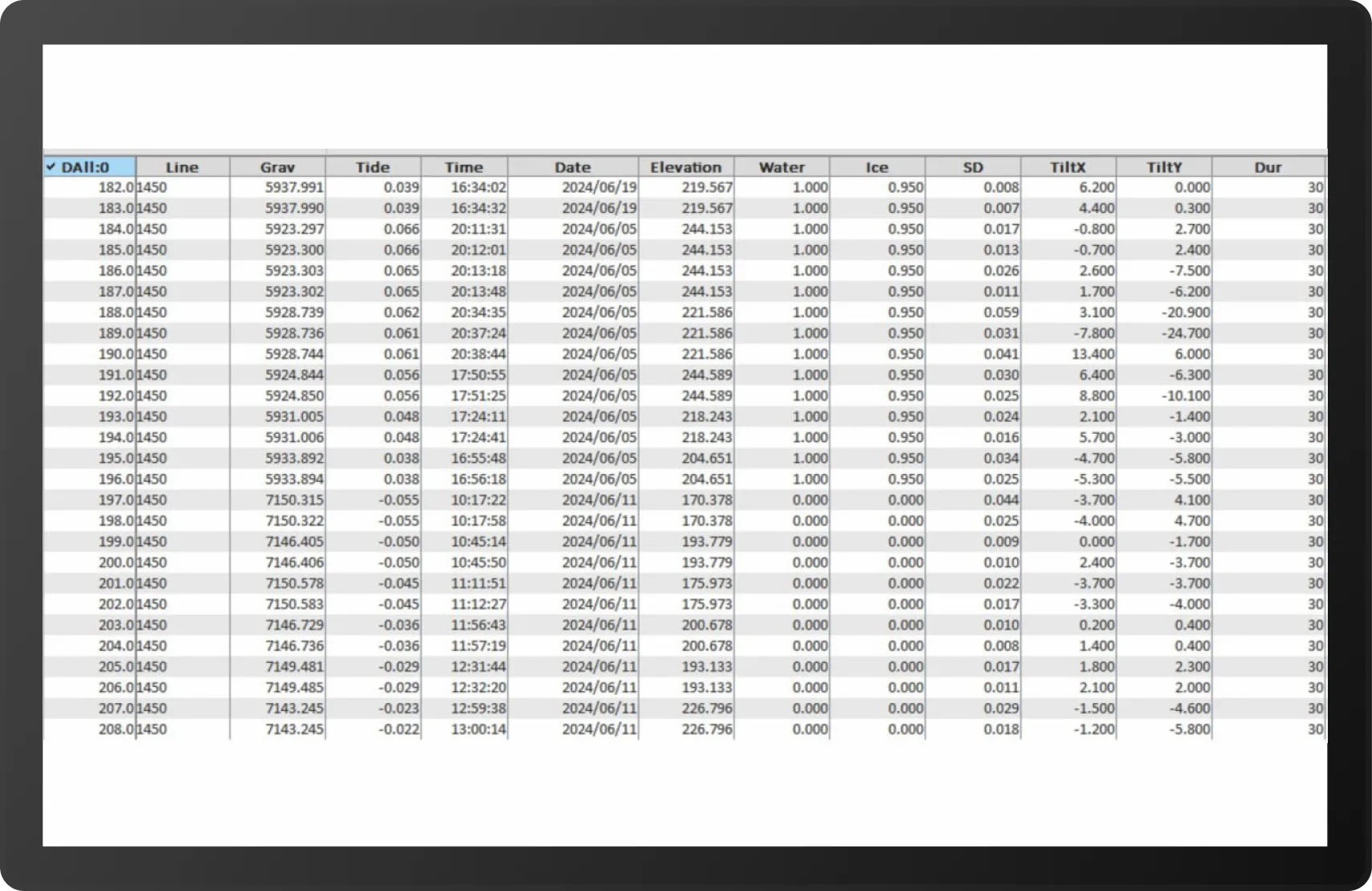The width and height of the screenshot is (1372, 891).
Task: Click the checkmark in the DAll:0 header
Action: tap(51, 167)
